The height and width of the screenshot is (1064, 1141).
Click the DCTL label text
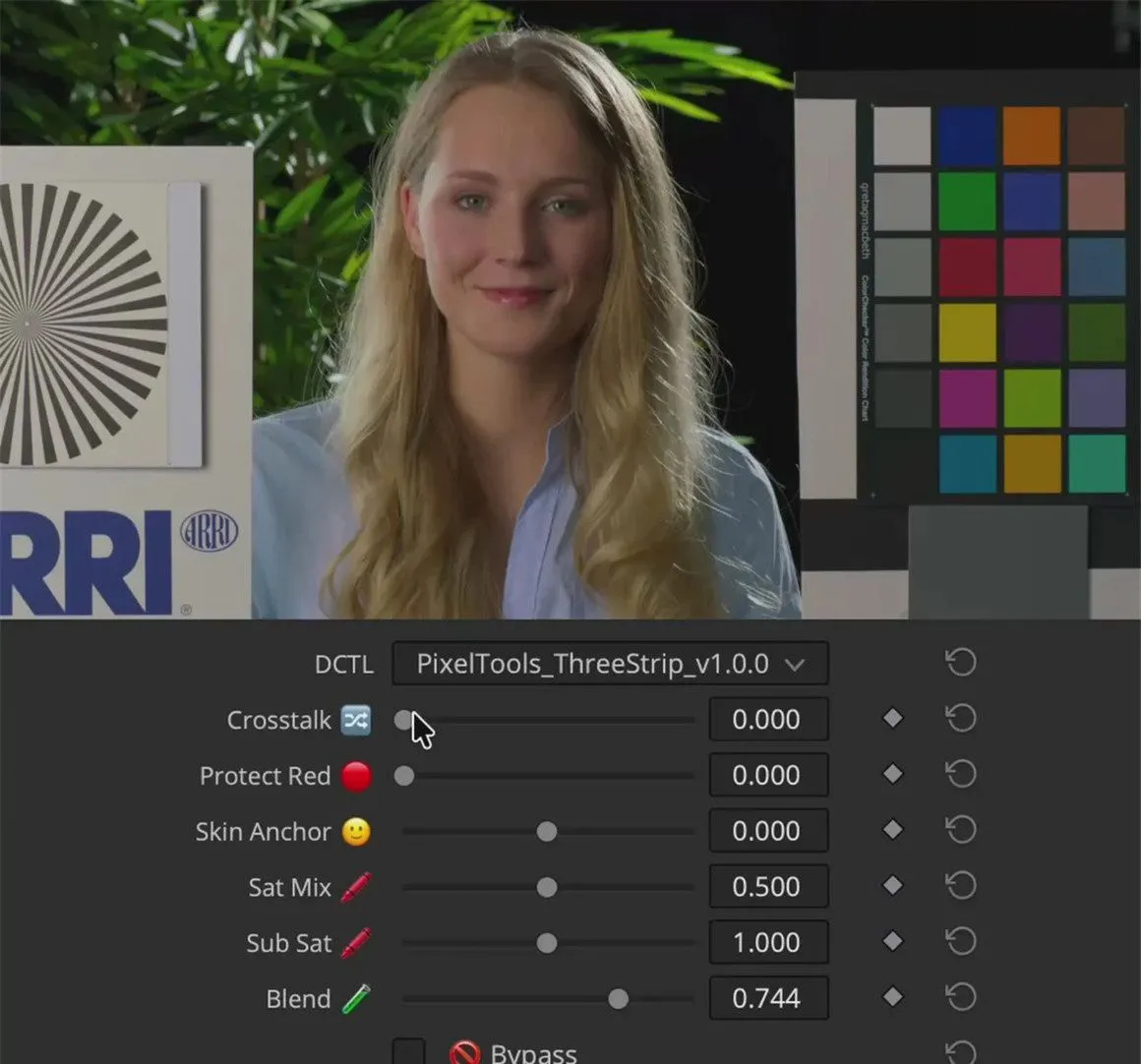coord(343,664)
